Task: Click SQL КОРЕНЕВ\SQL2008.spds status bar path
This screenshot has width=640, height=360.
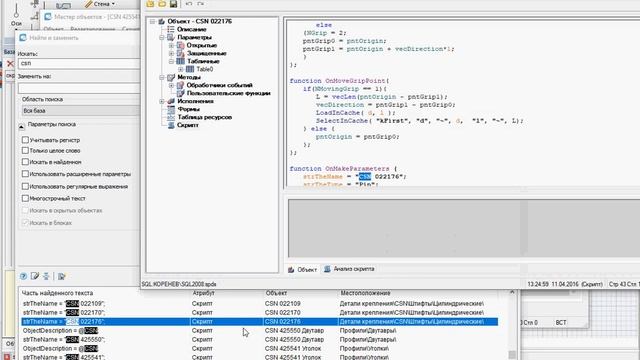Action: 179,284
